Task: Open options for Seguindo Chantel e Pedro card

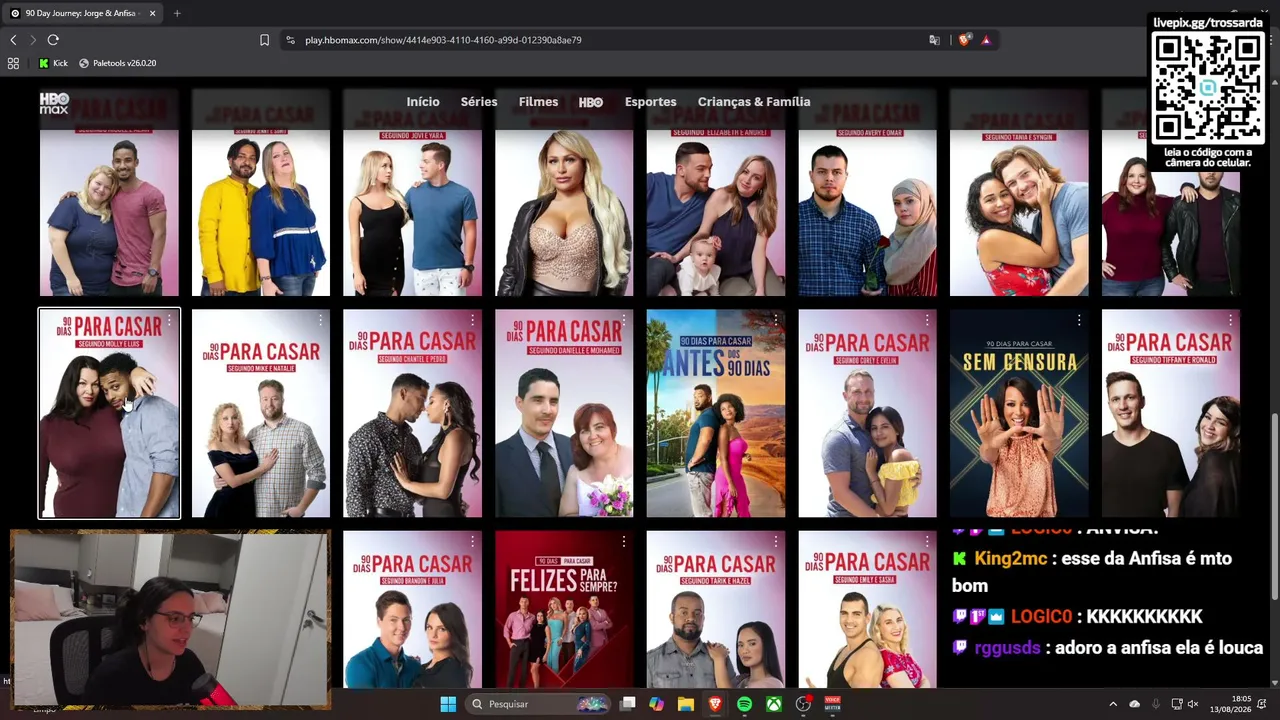Action: click(x=472, y=321)
